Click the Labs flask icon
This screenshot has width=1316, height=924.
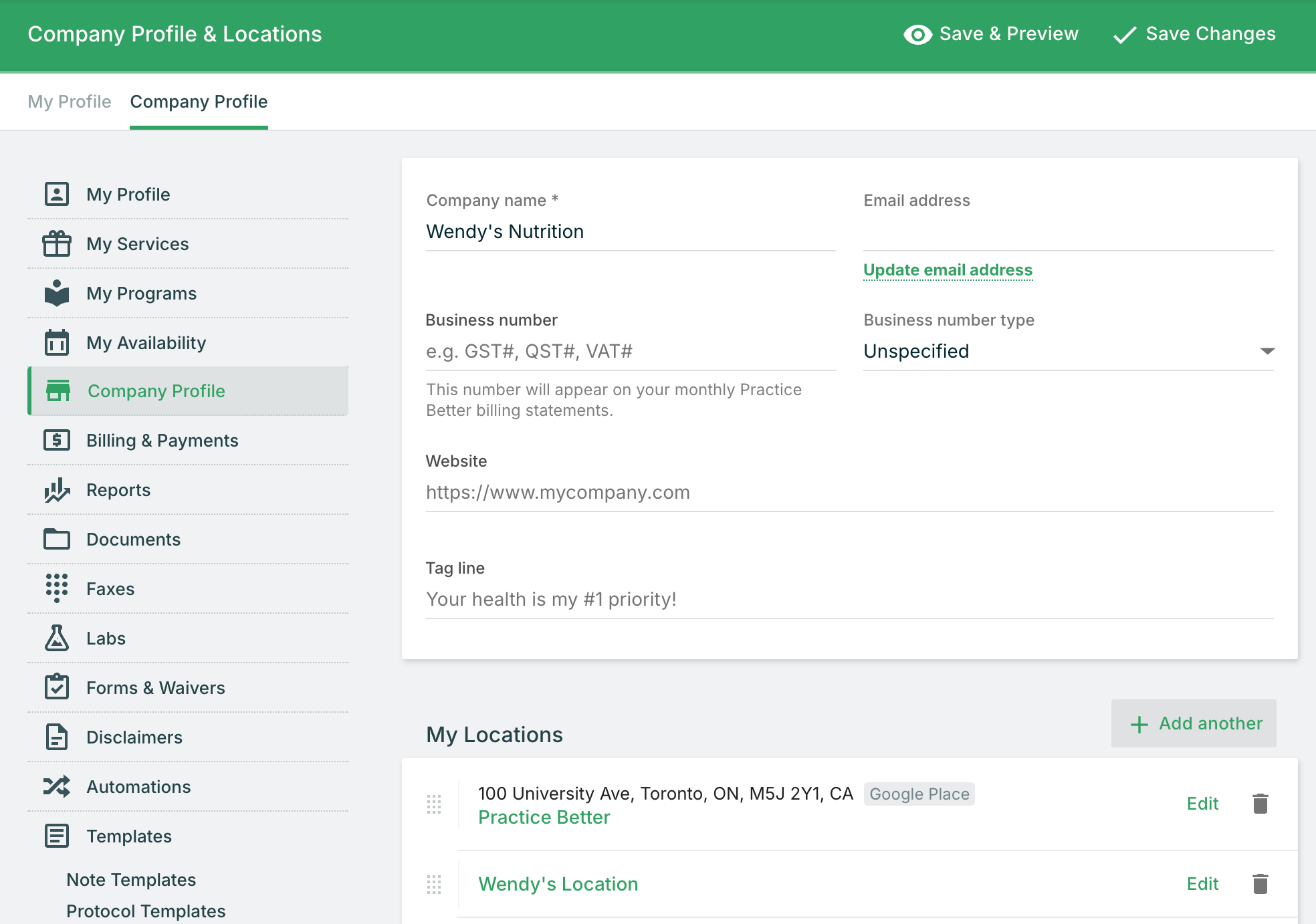(57, 639)
